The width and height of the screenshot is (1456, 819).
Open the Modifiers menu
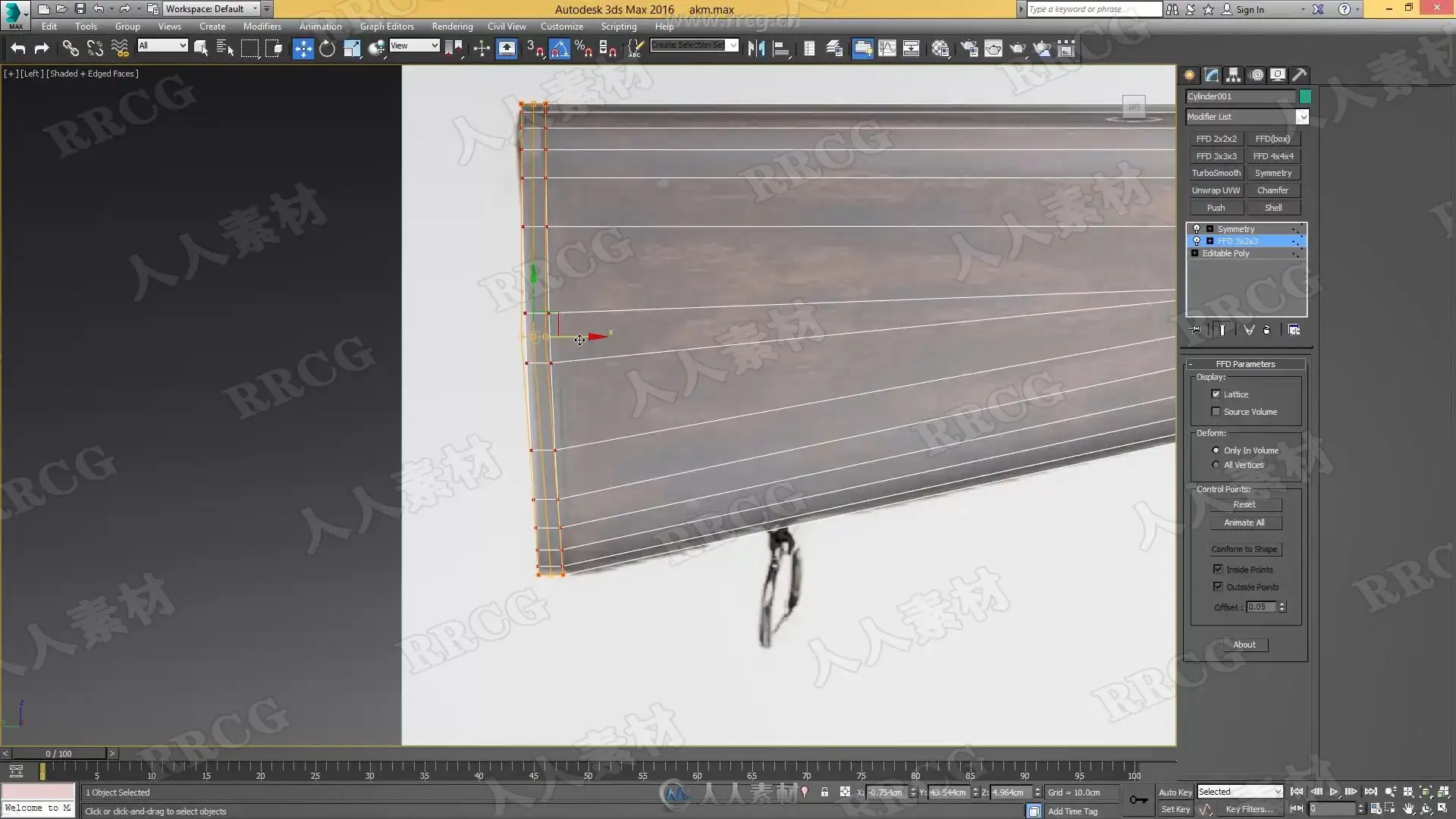[262, 27]
